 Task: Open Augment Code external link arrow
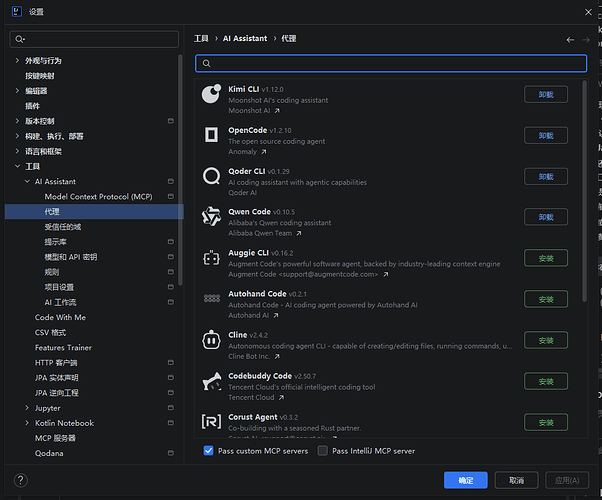pos(385,274)
